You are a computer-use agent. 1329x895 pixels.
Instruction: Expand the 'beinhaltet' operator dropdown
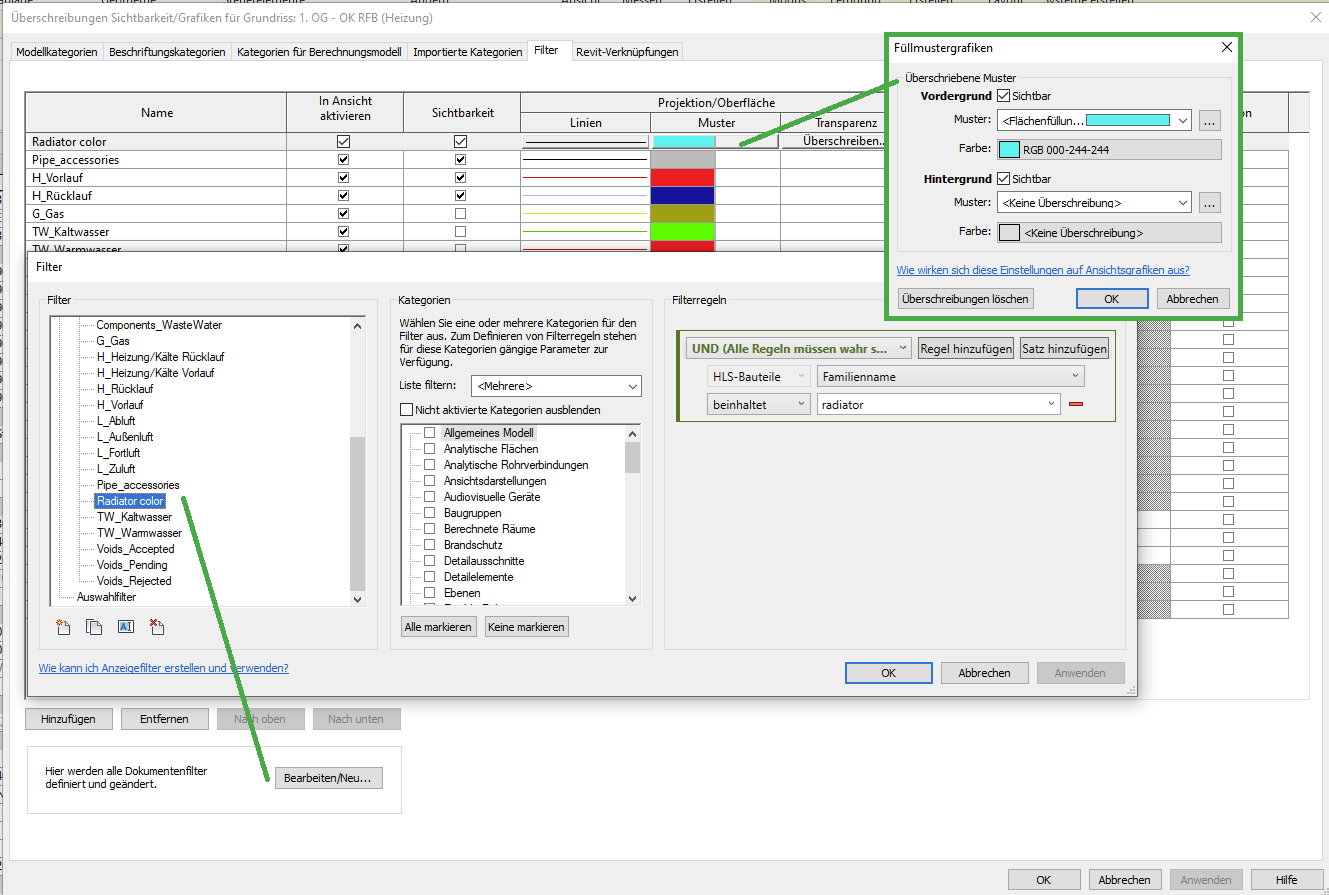pyautogui.click(x=758, y=404)
